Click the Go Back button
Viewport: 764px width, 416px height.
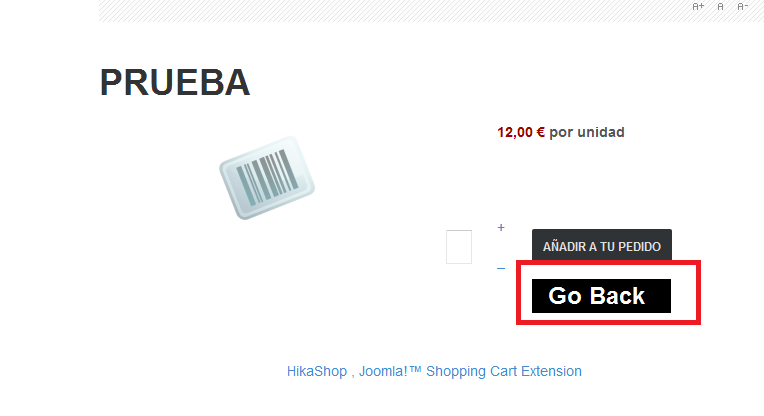click(x=600, y=296)
